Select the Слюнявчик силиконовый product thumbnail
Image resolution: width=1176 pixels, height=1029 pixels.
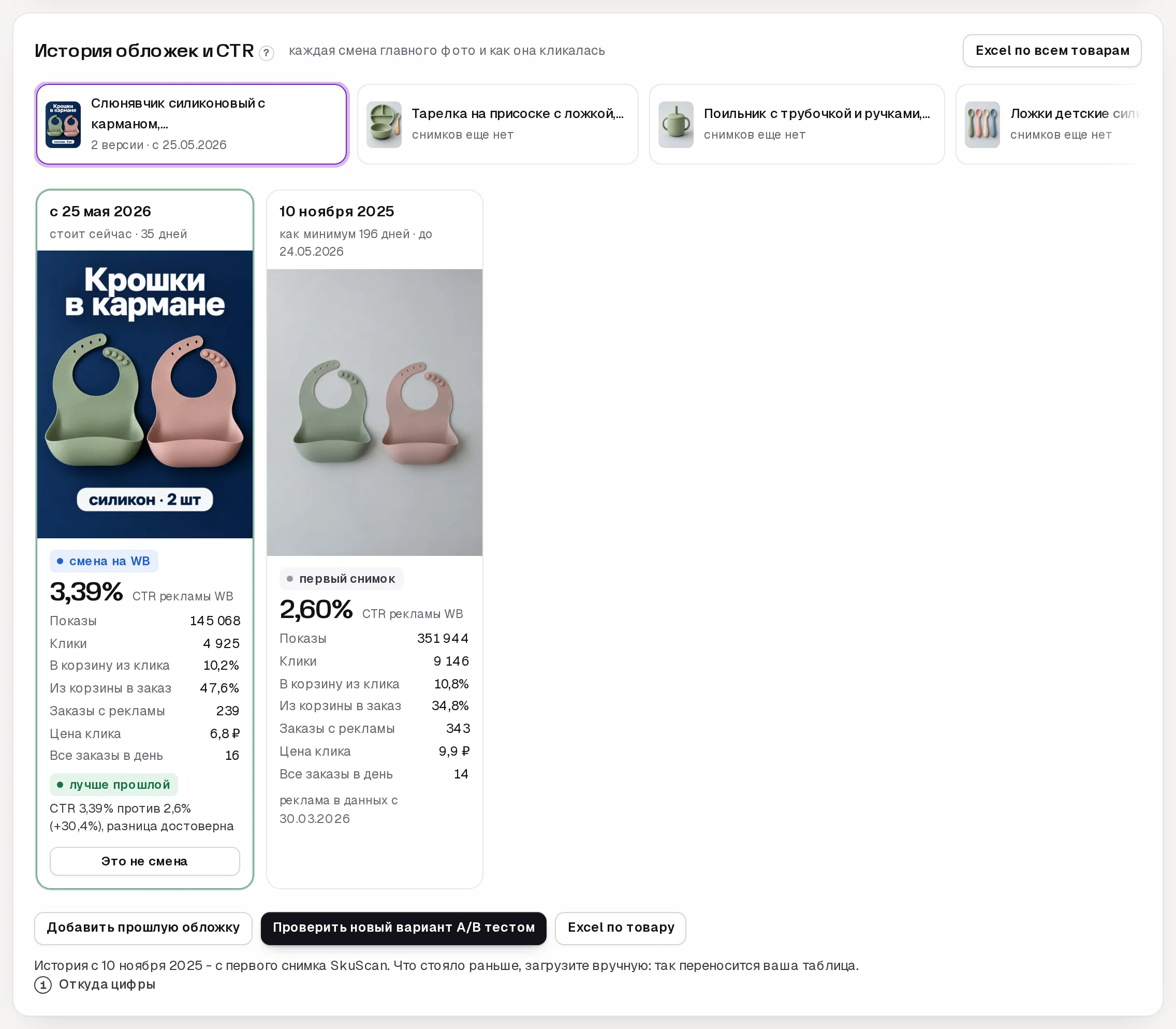(x=63, y=125)
